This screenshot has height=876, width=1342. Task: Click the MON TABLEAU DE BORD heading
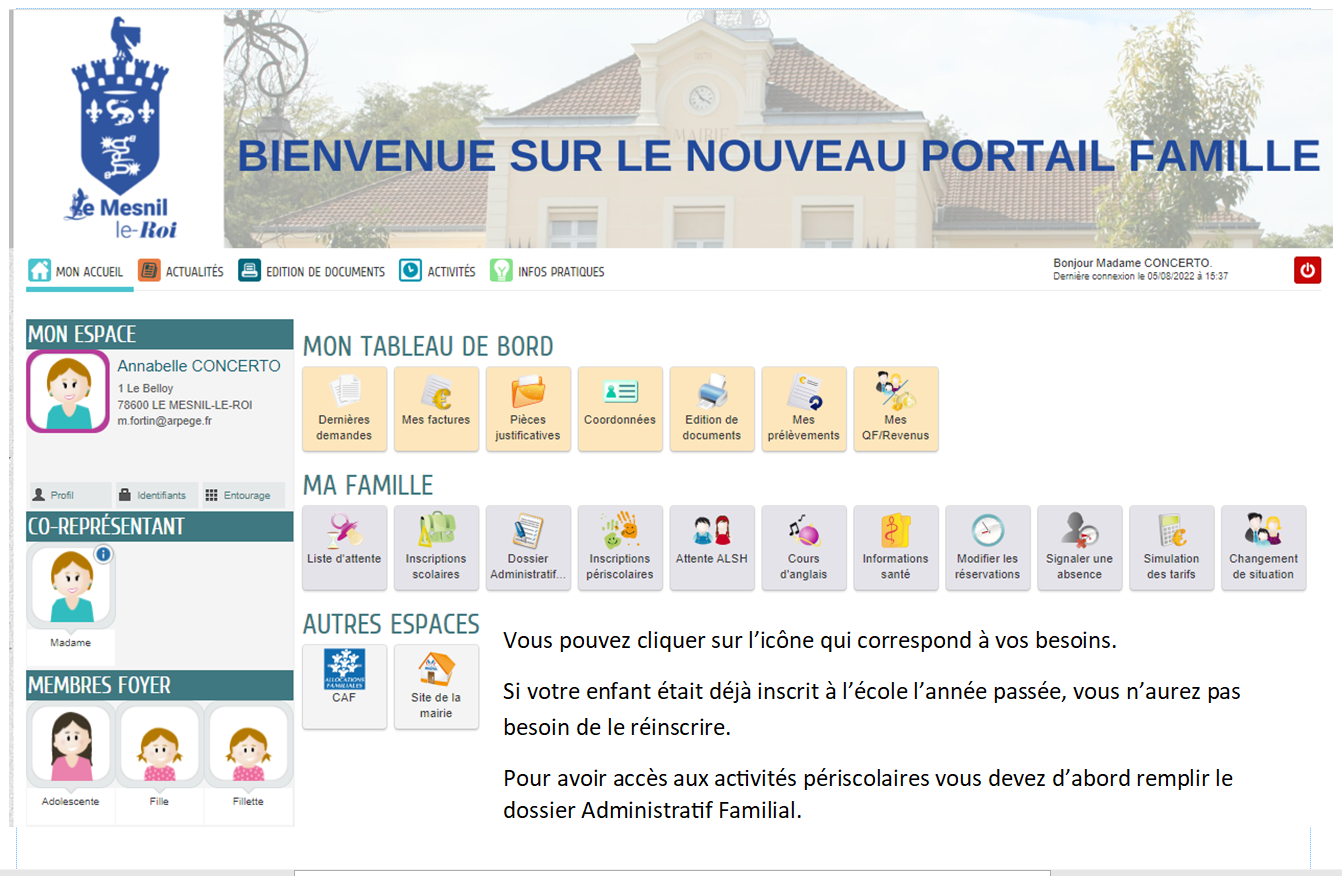point(428,346)
